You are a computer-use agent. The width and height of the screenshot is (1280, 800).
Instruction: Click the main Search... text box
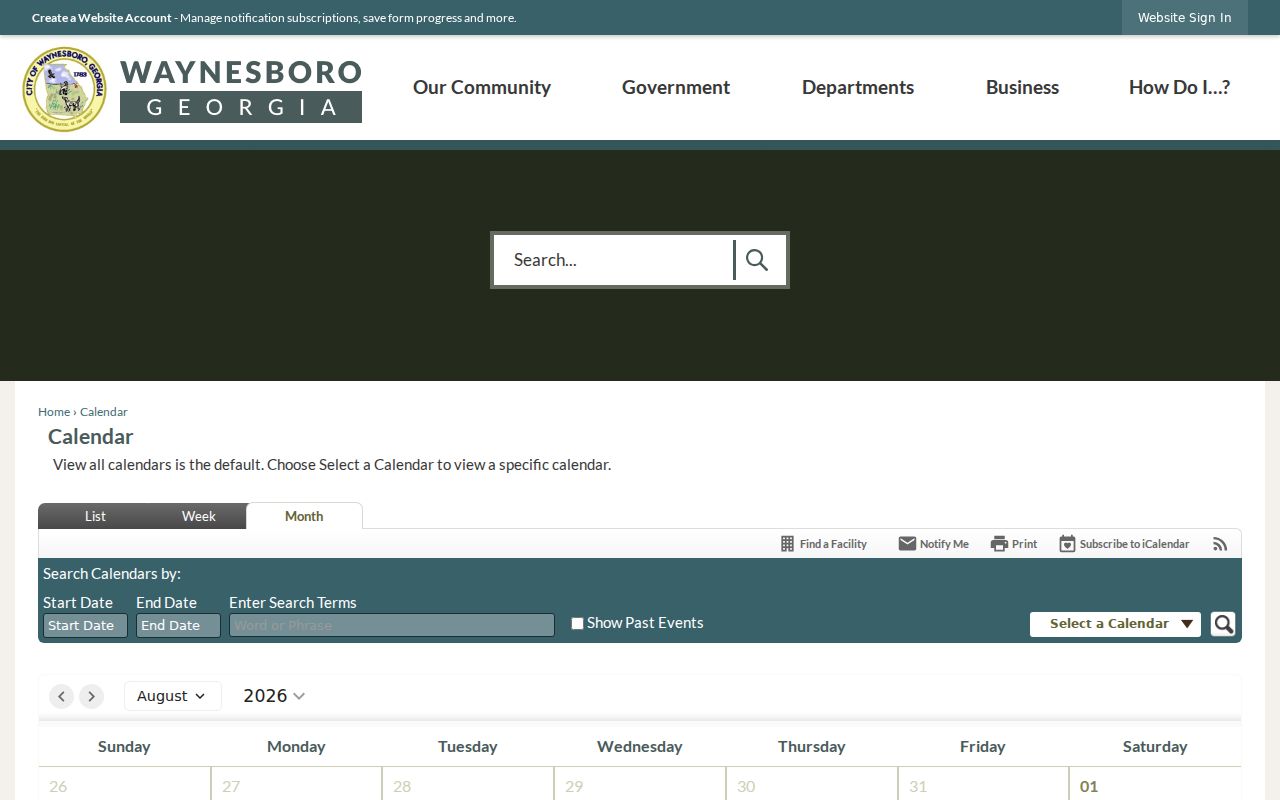point(613,260)
